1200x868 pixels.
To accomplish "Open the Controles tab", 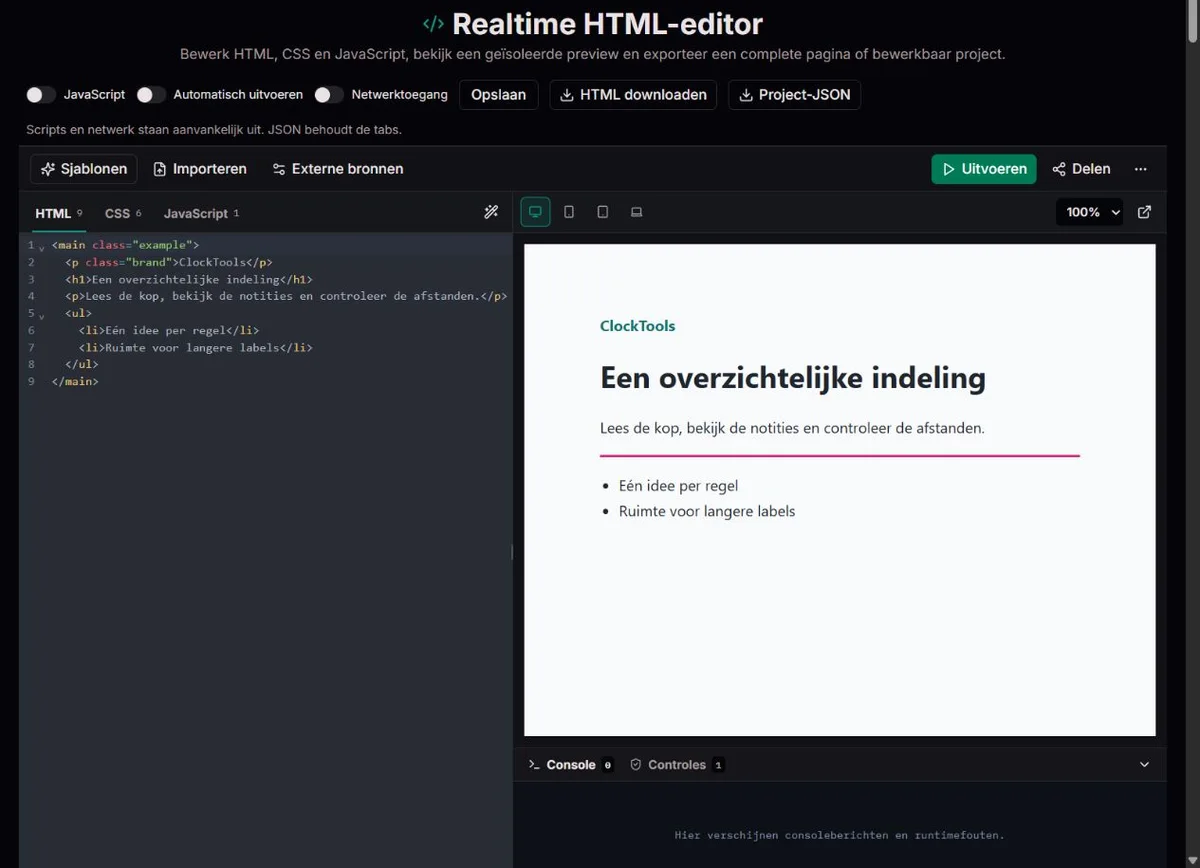I will coord(677,765).
